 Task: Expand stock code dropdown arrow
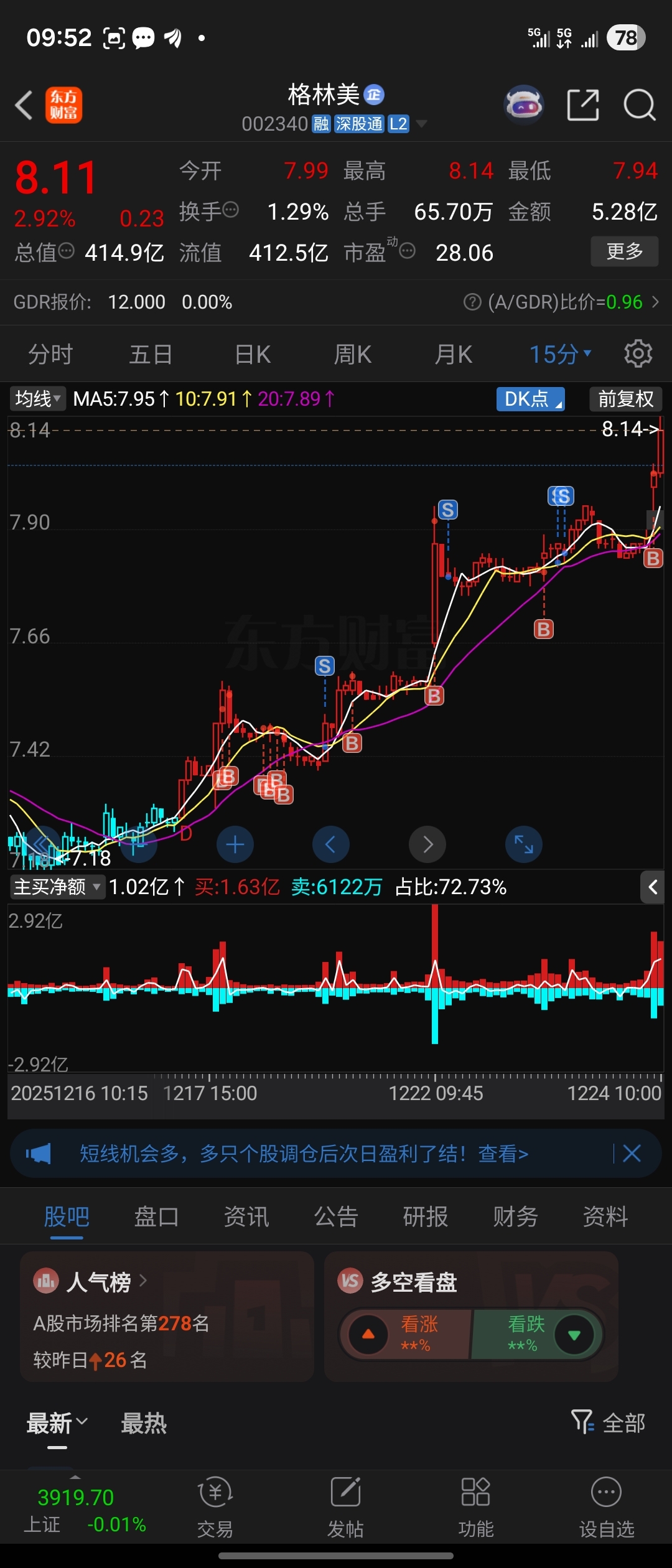(x=421, y=124)
